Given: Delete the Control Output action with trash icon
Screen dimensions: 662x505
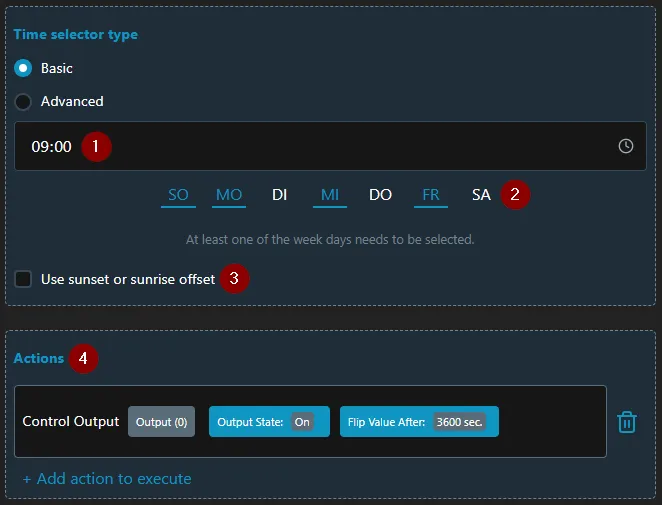Looking at the screenshot, I should click(626, 422).
